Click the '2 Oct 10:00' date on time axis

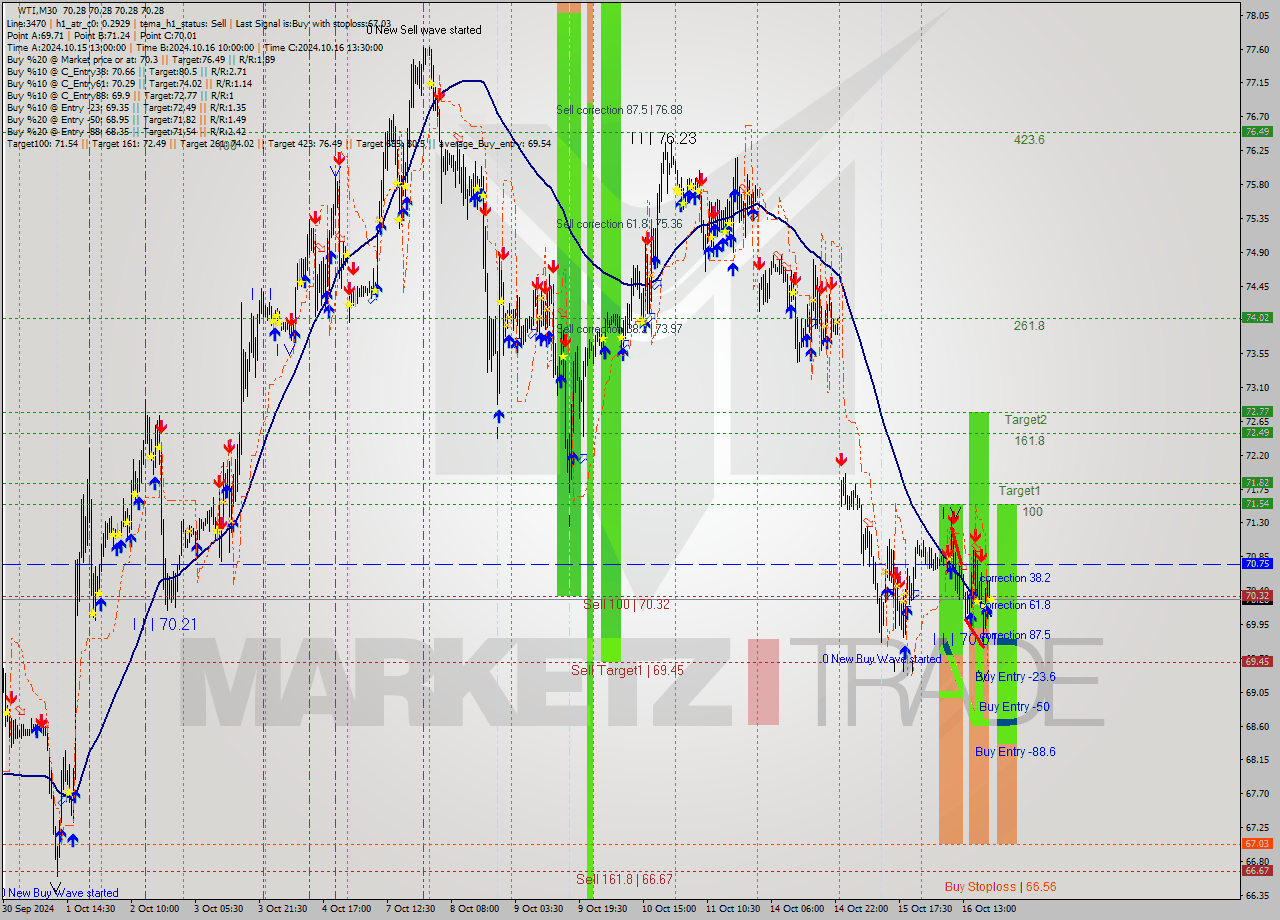pos(154,909)
